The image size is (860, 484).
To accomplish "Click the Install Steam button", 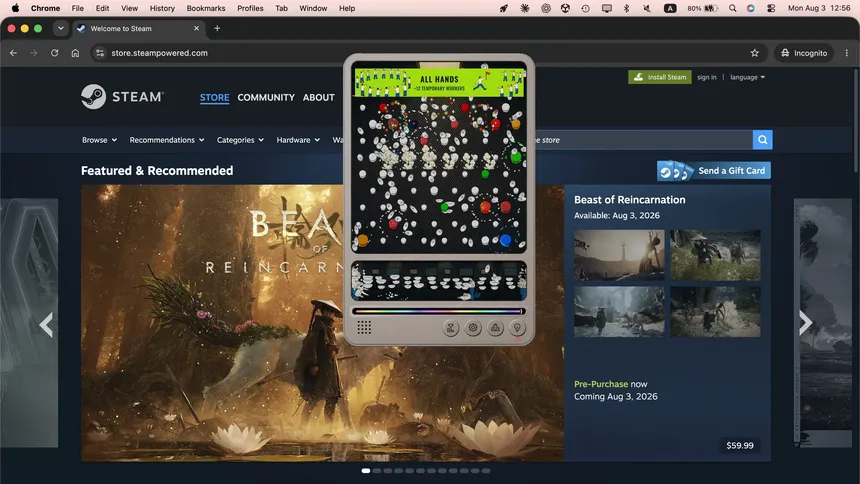I will tap(660, 77).
